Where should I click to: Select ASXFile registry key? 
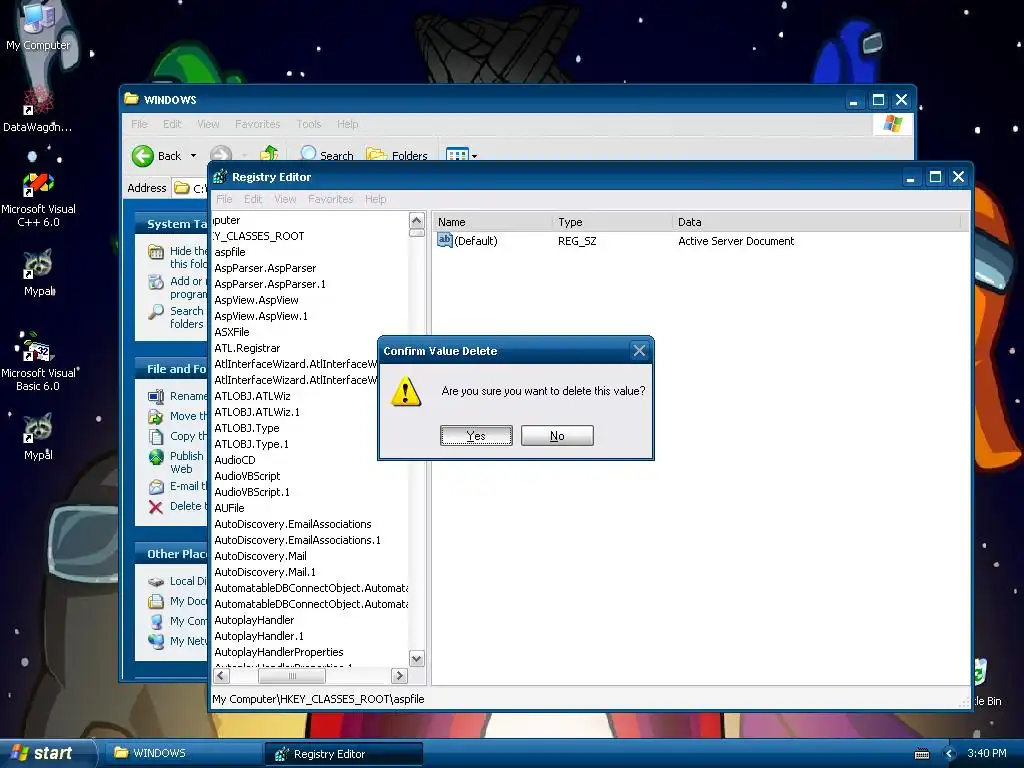232,332
